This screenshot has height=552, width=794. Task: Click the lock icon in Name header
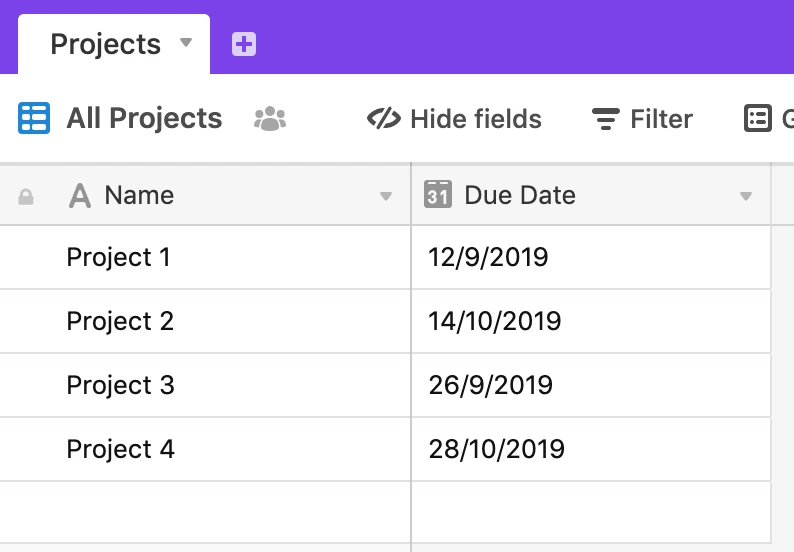pyautogui.click(x=26, y=196)
